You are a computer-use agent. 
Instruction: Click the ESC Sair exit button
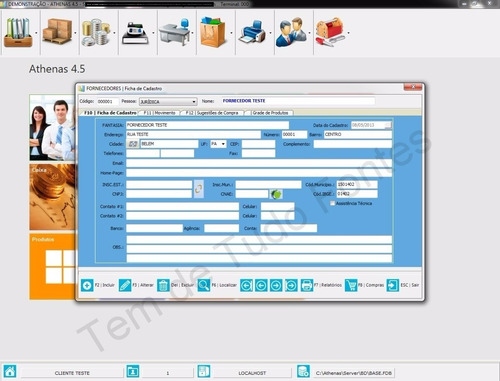[x=403, y=285]
